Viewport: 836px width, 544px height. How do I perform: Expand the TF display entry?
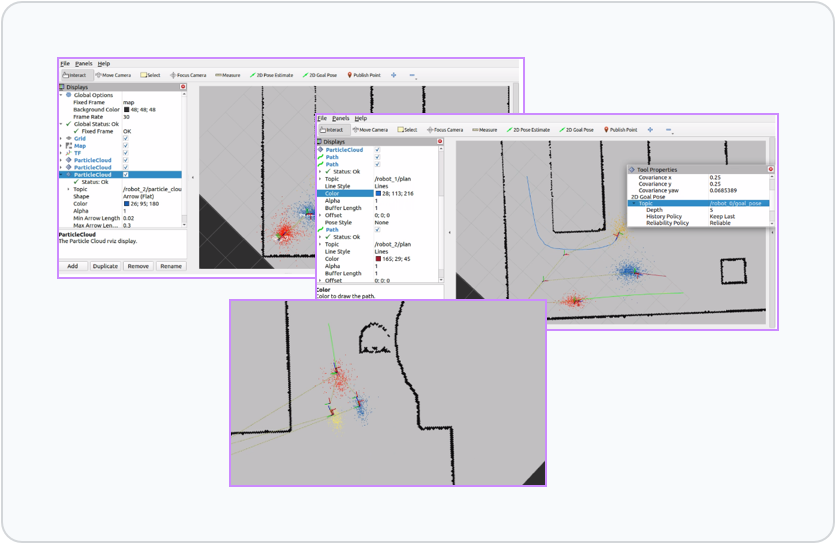61,152
